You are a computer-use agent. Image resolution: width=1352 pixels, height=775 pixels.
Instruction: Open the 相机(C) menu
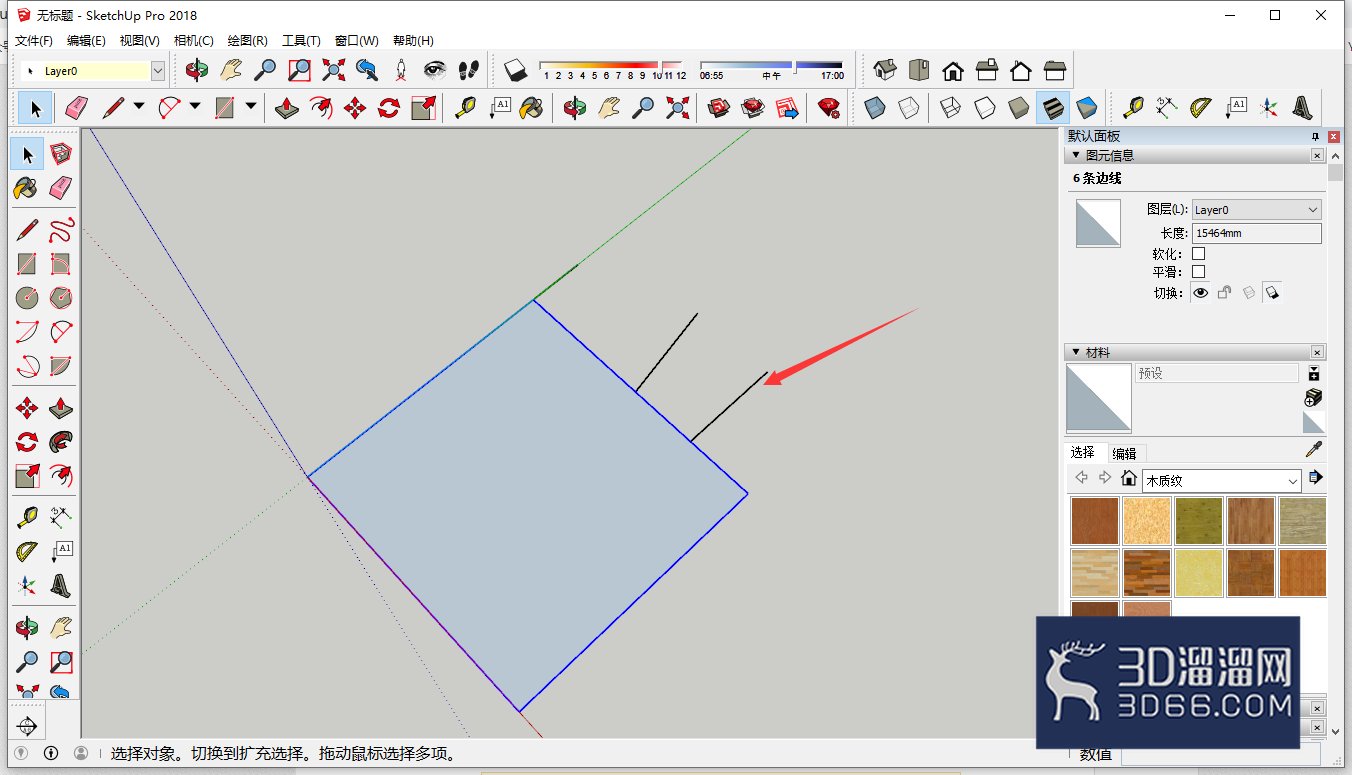point(194,41)
